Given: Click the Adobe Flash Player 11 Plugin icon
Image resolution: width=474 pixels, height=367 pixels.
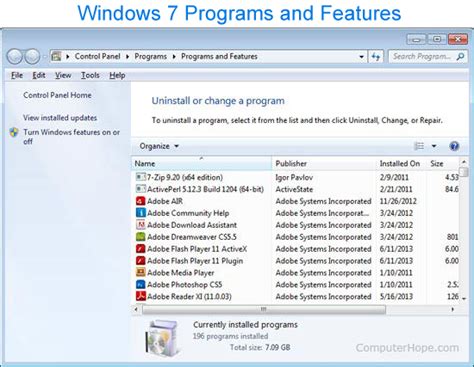Looking at the screenshot, I should pyautogui.click(x=141, y=261).
